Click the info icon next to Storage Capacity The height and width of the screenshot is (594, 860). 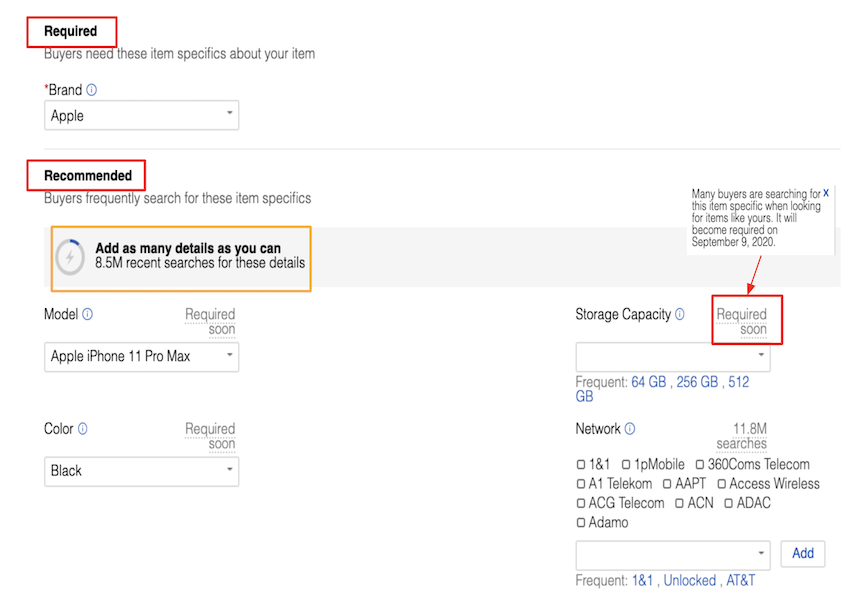pos(680,314)
